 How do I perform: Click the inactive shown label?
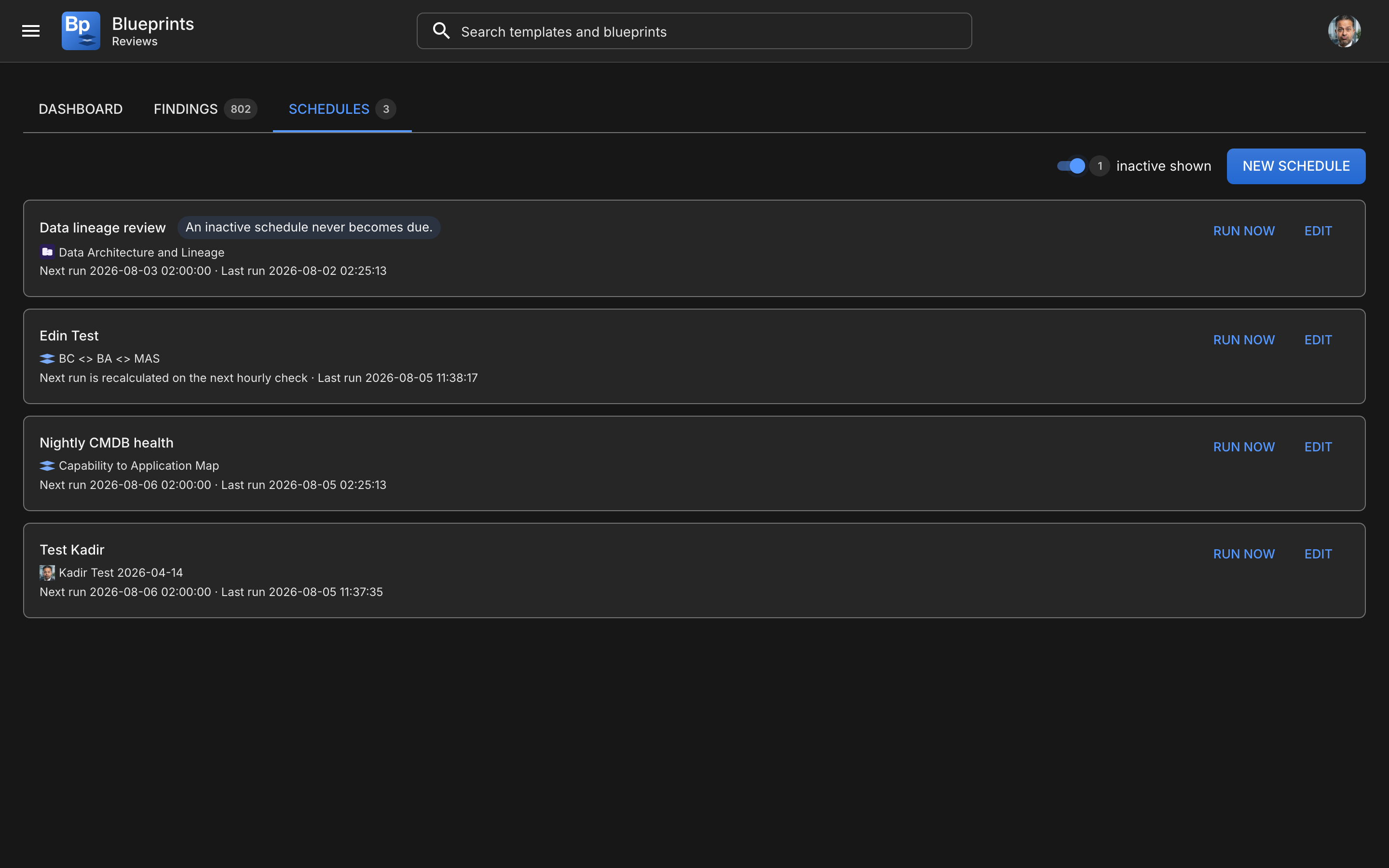1163,166
